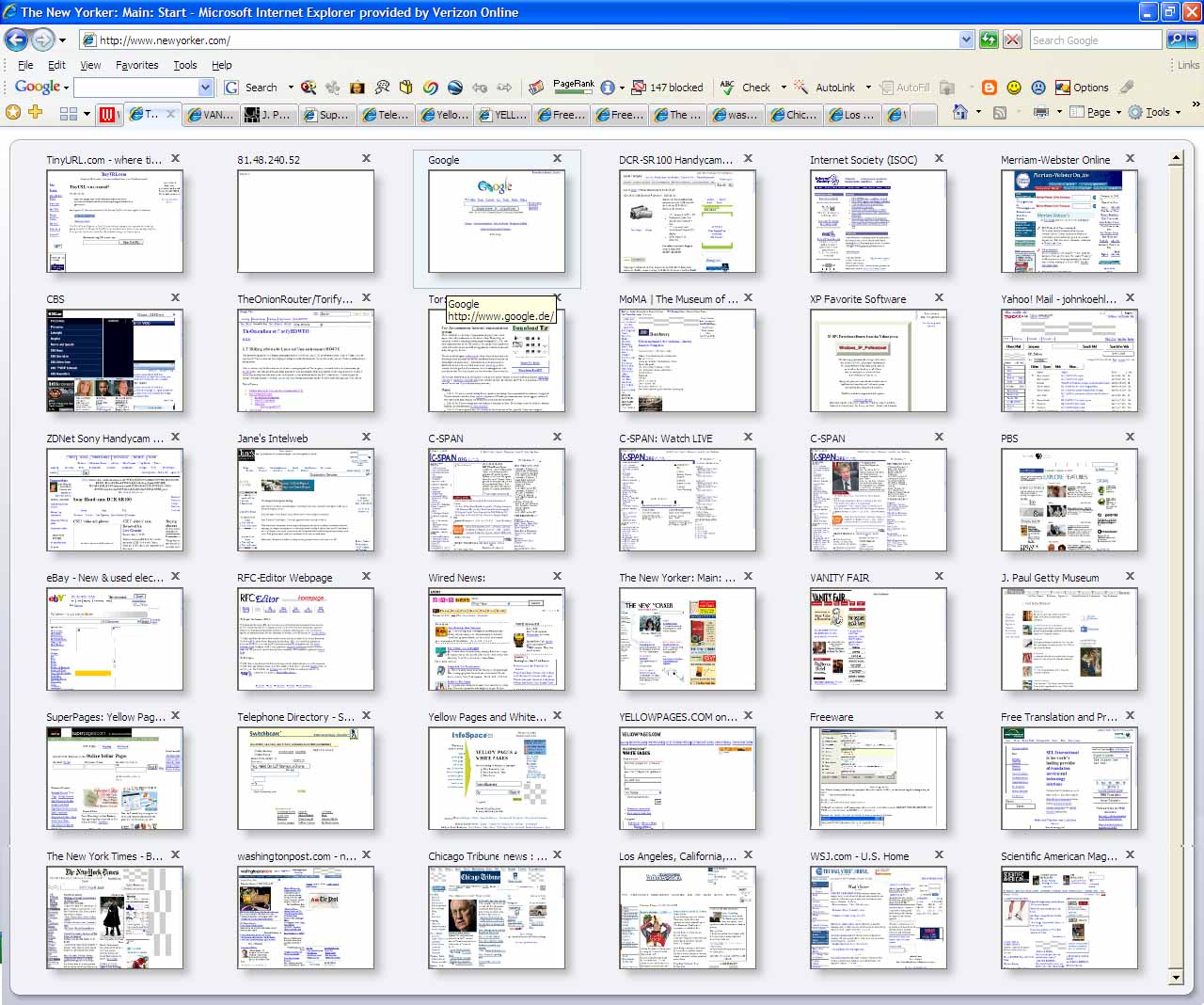Viewport: 1204px width, 1005px height.
Task: Open The New York Times thumbnail
Action: click(115, 917)
